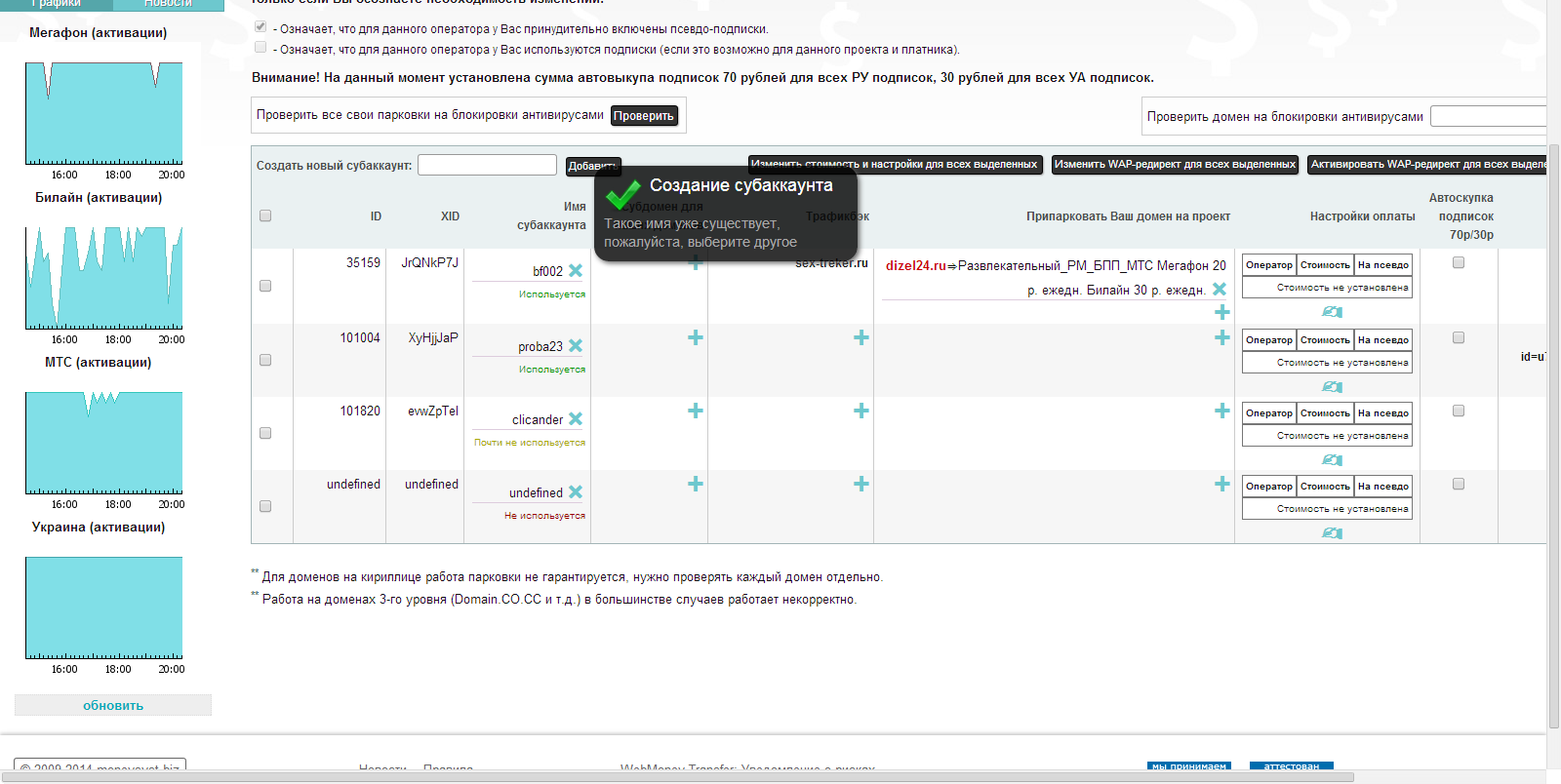Click the обновить link under charts
The height and width of the screenshot is (784, 1561).
coord(113,705)
